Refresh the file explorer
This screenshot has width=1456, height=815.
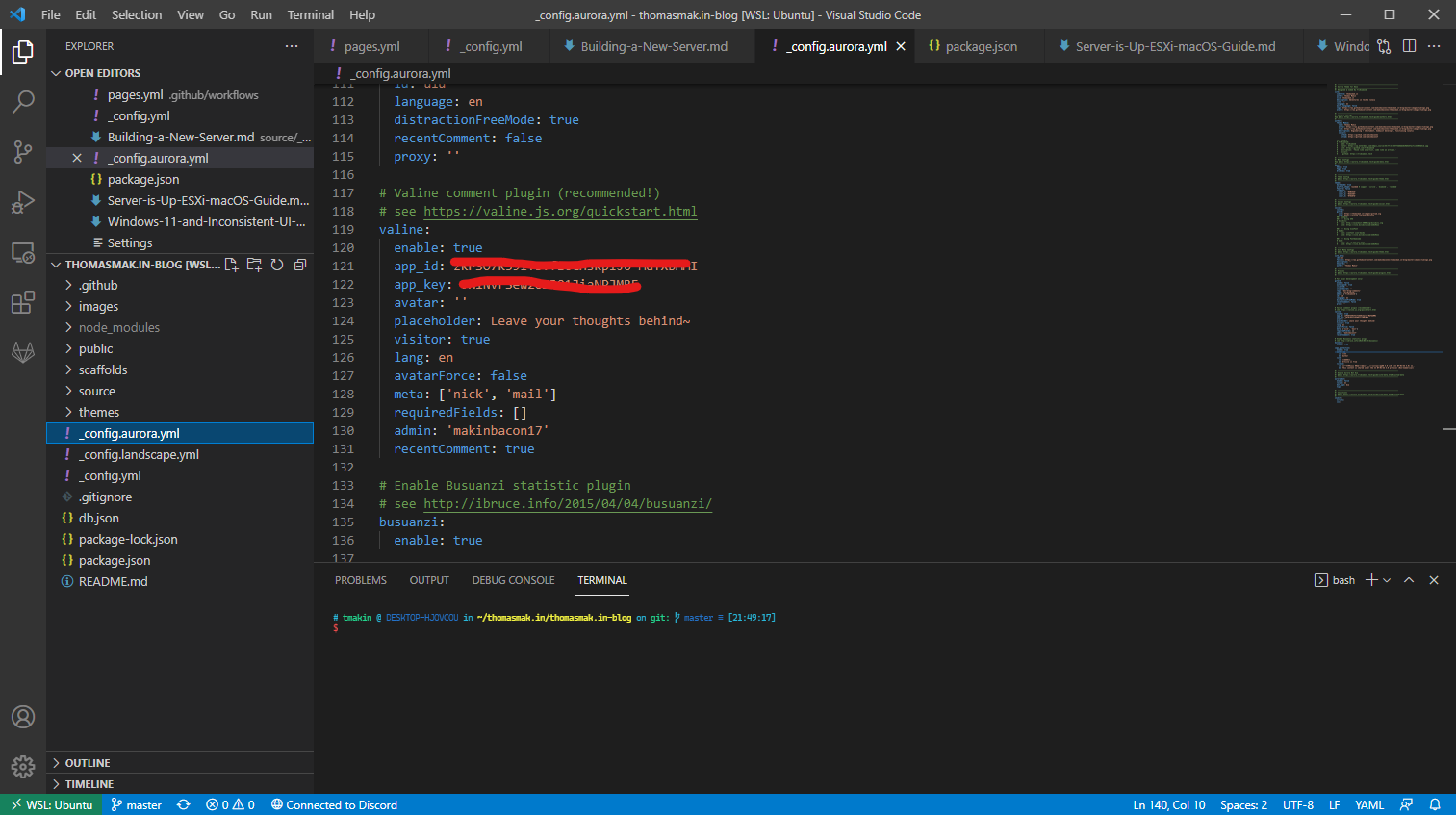277,265
